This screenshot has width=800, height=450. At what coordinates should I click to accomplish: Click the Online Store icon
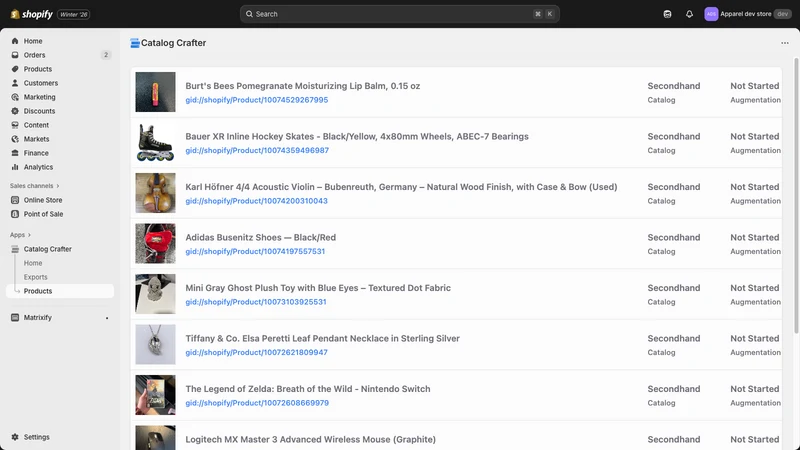15,200
